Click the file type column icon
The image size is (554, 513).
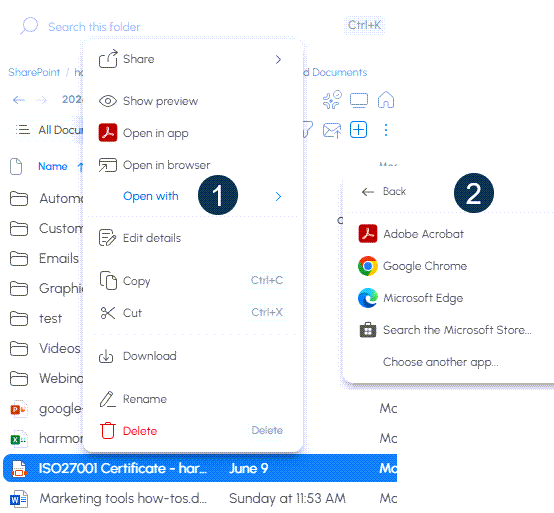click(x=16, y=166)
